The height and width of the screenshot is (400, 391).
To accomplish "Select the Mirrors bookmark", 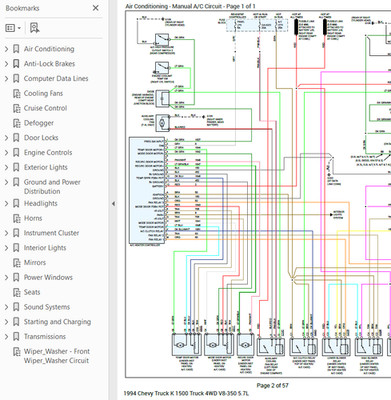I will [35, 263].
